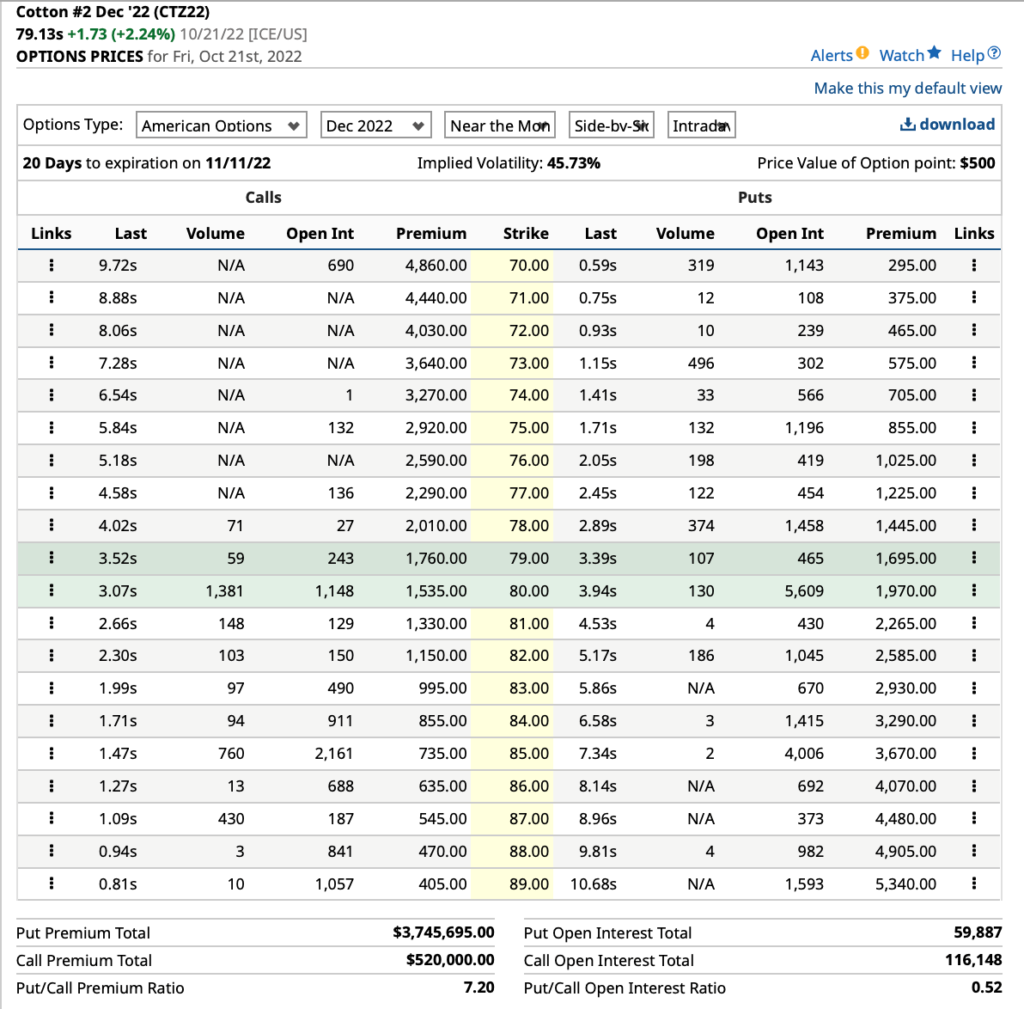Open puts links menu for strike 84.00
This screenshot has width=1024, height=1009.
click(x=974, y=721)
